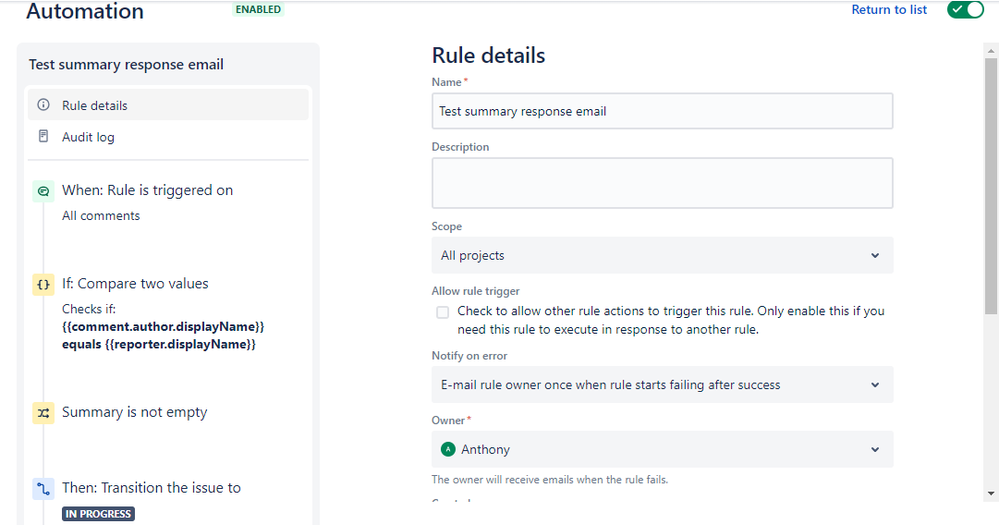The height and width of the screenshot is (525, 999).
Task: Select Rule details in the sidebar
Action: 95,105
